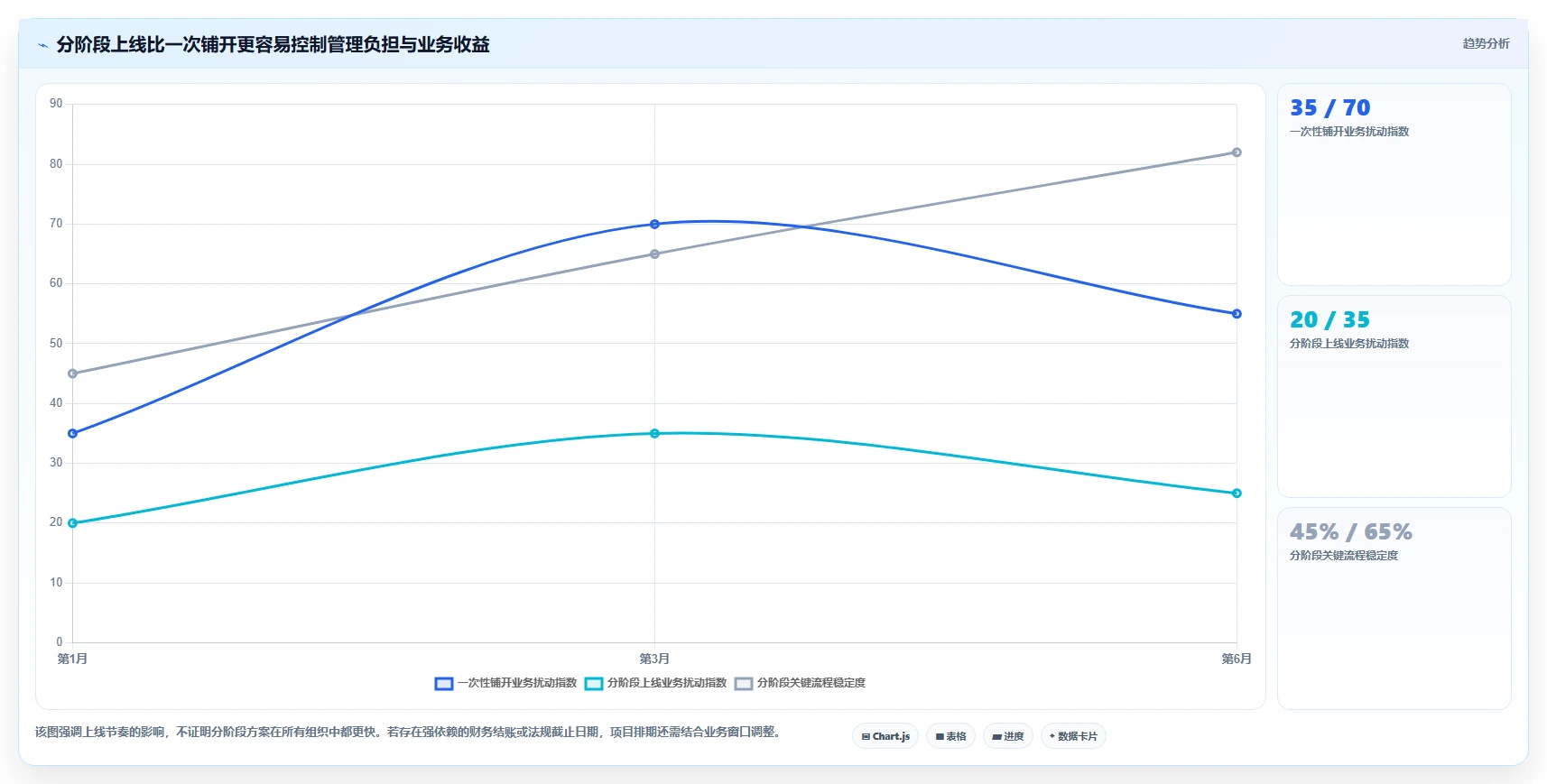The image size is (1547, 784).
Task: Click the chart title 分阶段上线比一次铺开
Action: coord(273,44)
